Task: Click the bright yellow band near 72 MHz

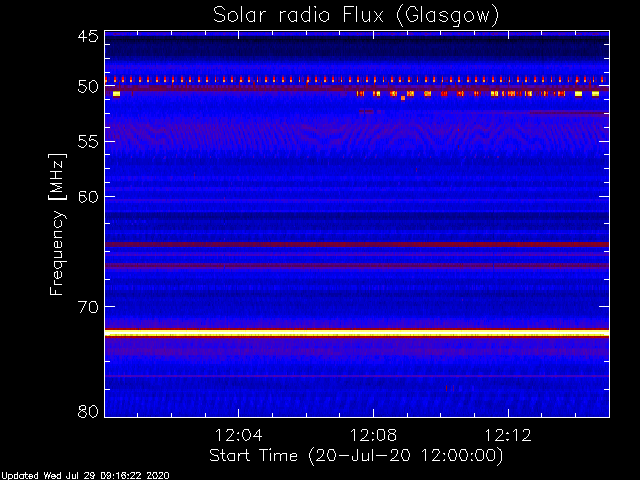Action: [357, 333]
